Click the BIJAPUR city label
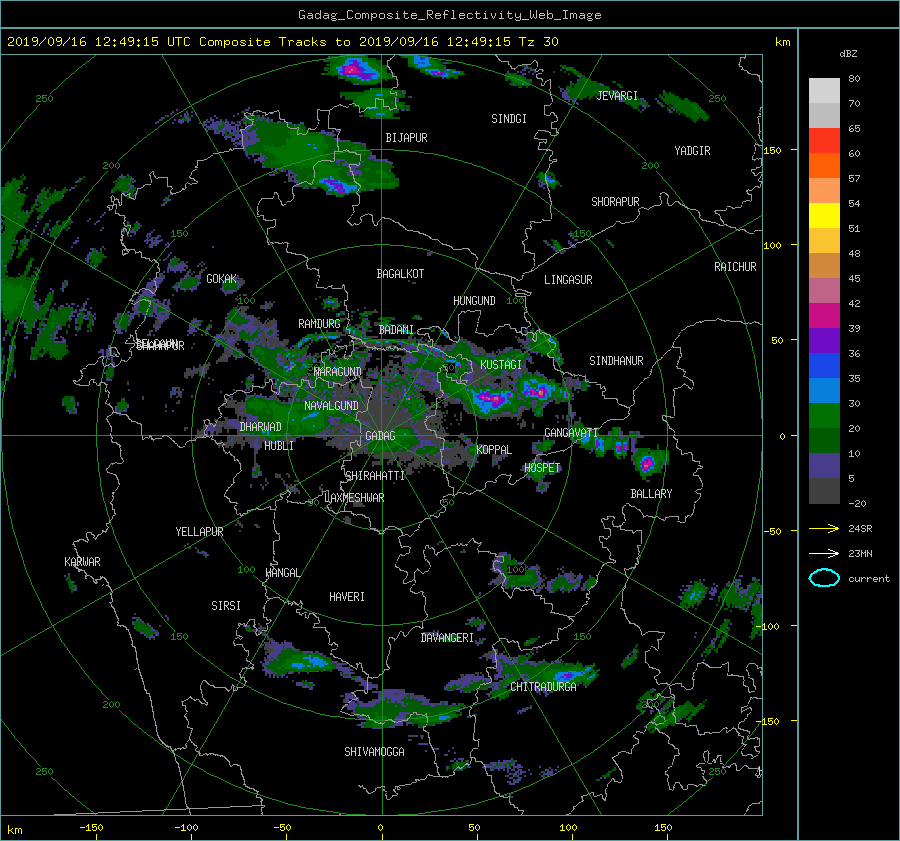 click(406, 138)
